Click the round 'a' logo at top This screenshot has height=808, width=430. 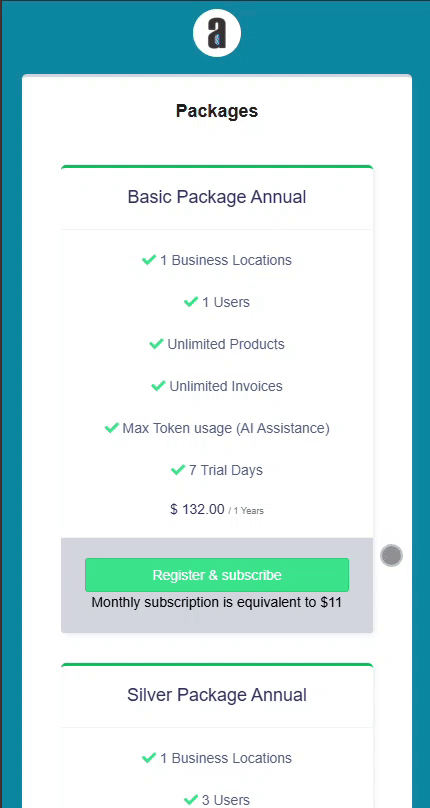(x=217, y=33)
